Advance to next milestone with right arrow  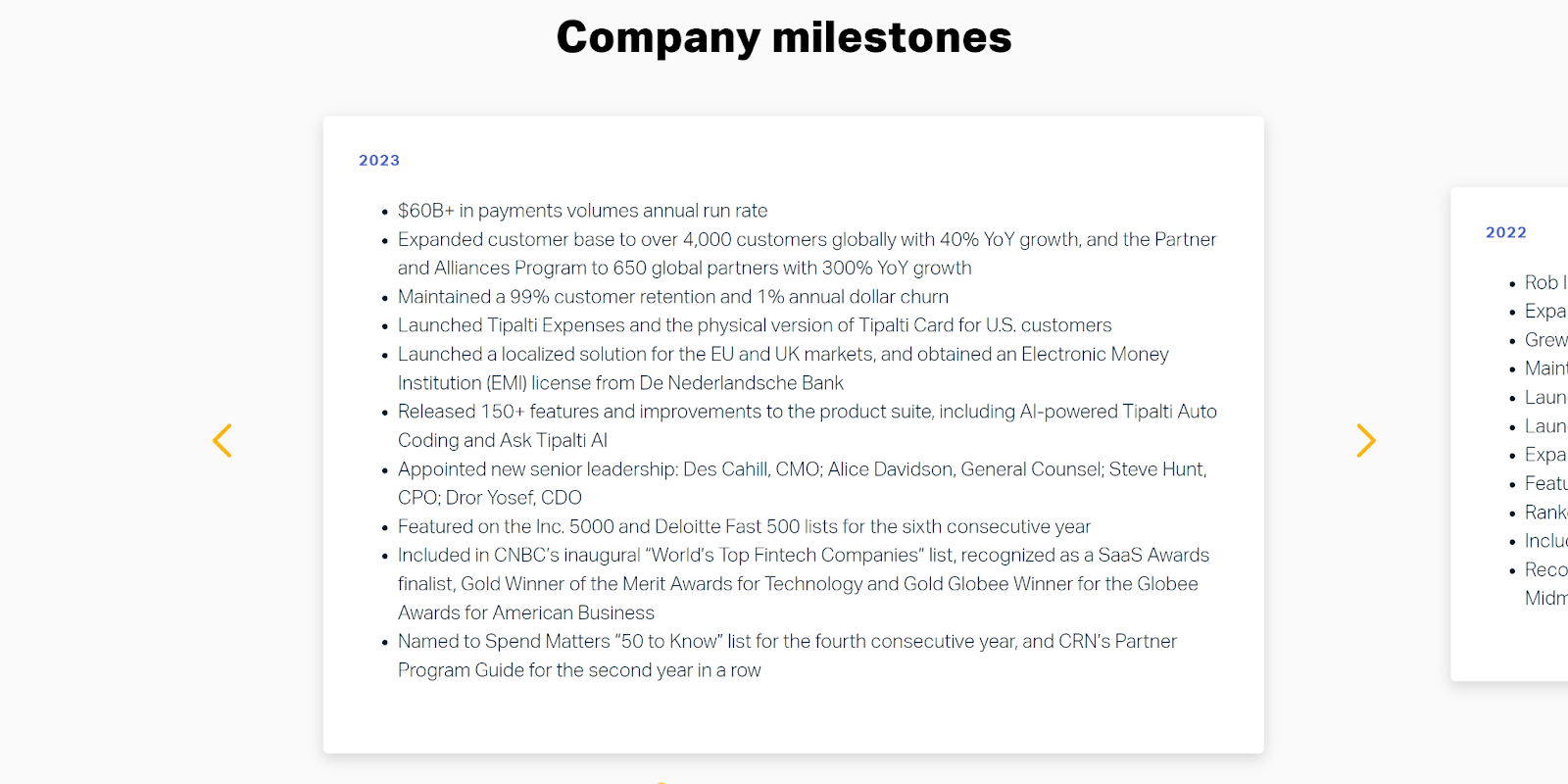[1366, 441]
